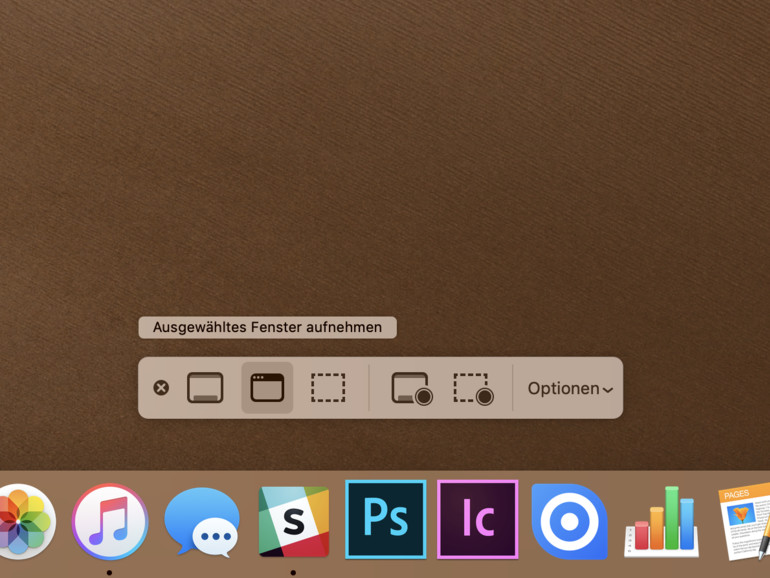Launch iTunes from the Dock
This screenshot has width=770, height=578.
110,522
